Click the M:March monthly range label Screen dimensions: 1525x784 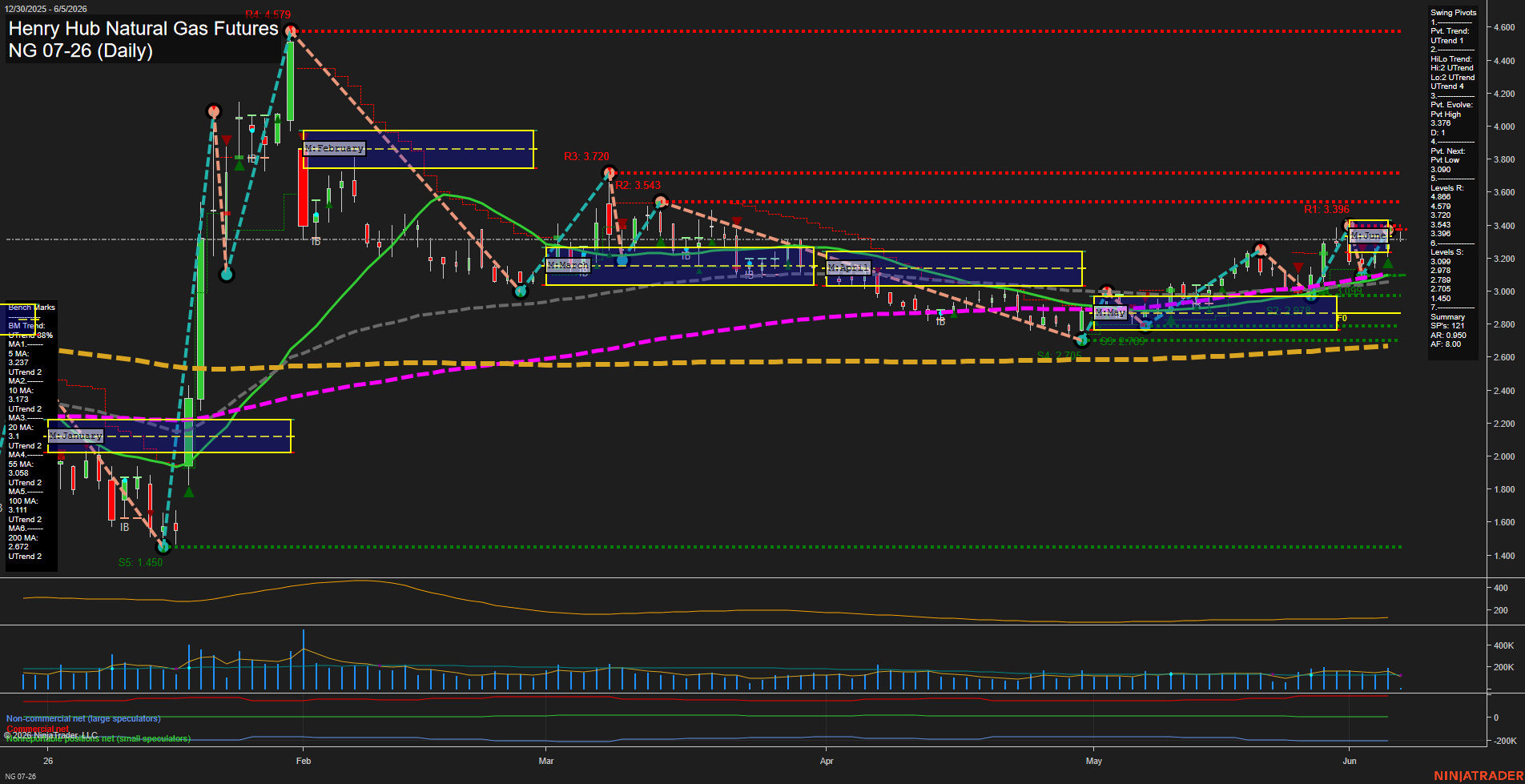click(x=568, y=265)
